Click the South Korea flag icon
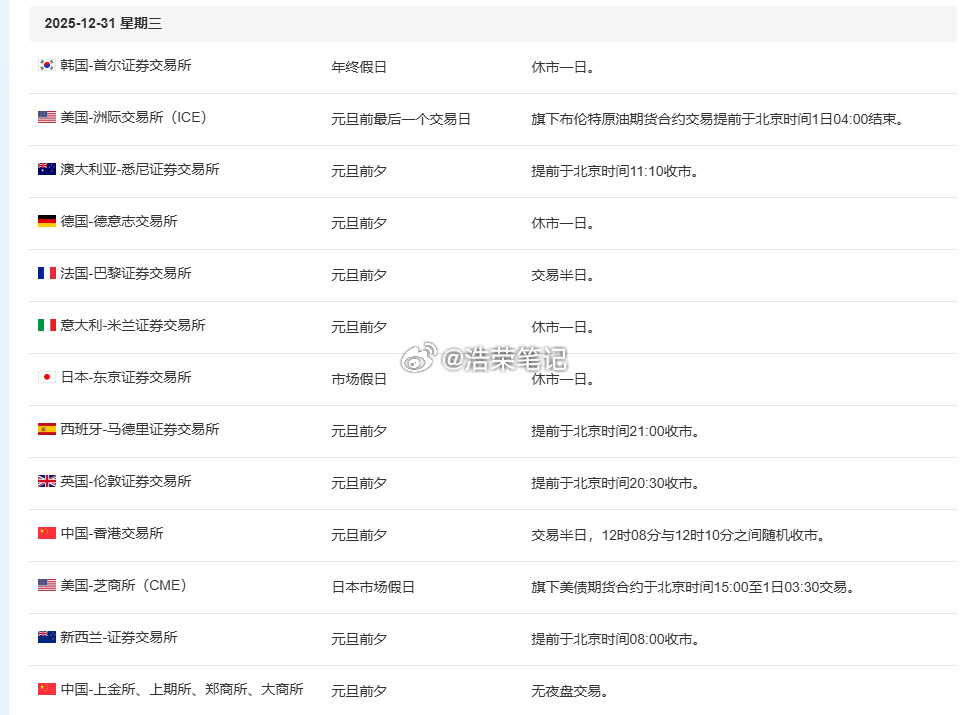 pyautogui.click(x=46, y=65)
